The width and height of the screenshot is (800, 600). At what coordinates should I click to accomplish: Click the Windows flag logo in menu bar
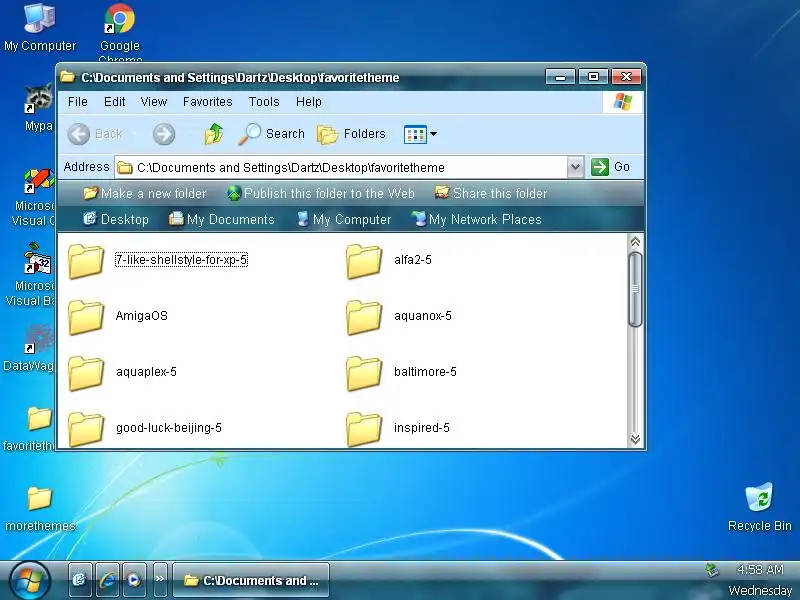(622, 102)
